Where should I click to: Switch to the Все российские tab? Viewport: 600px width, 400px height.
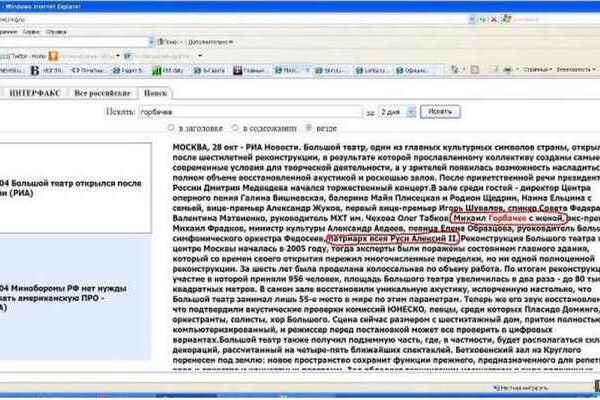coord(102,93)
